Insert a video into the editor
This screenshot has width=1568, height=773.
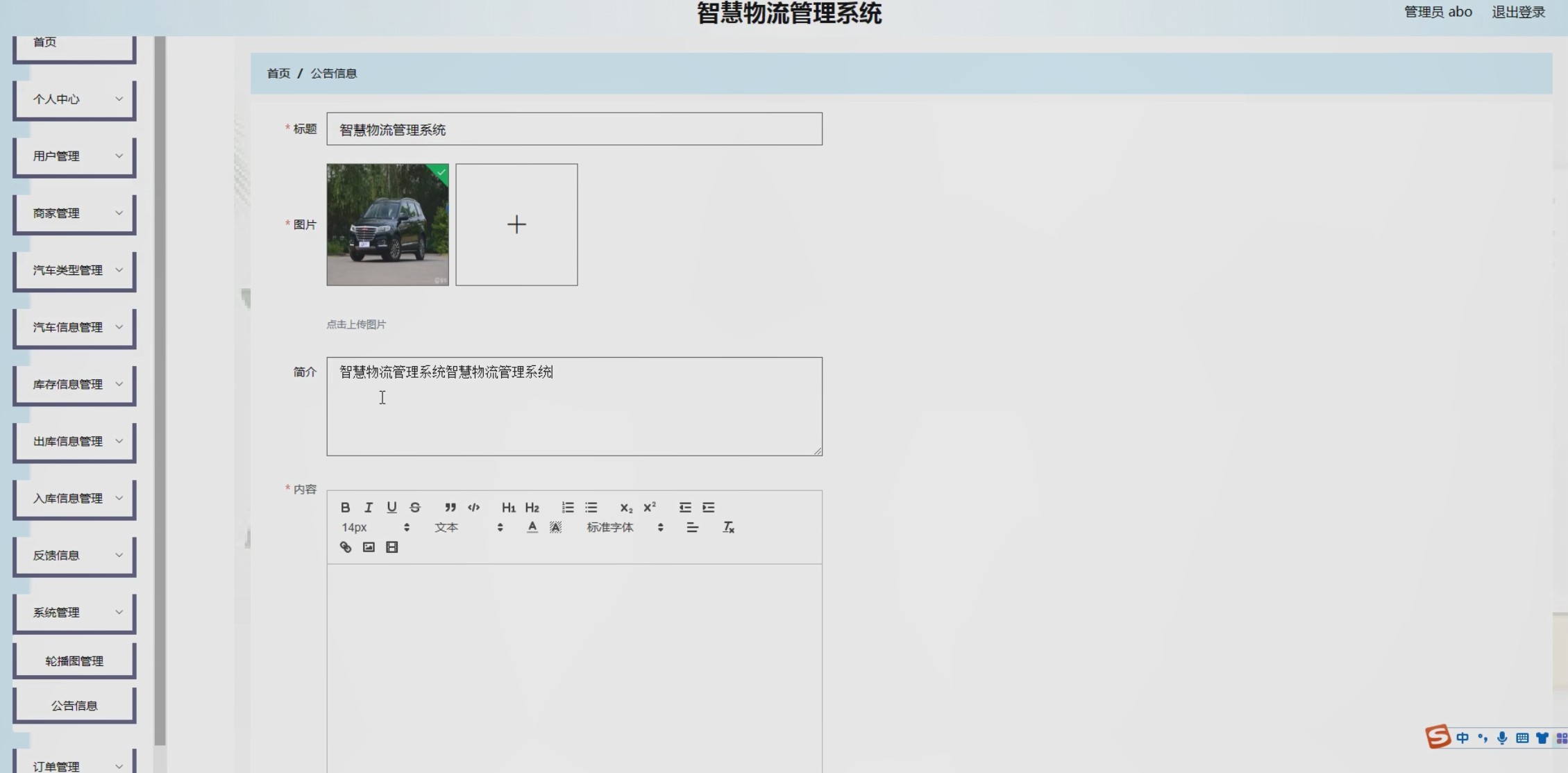[392, 547]
